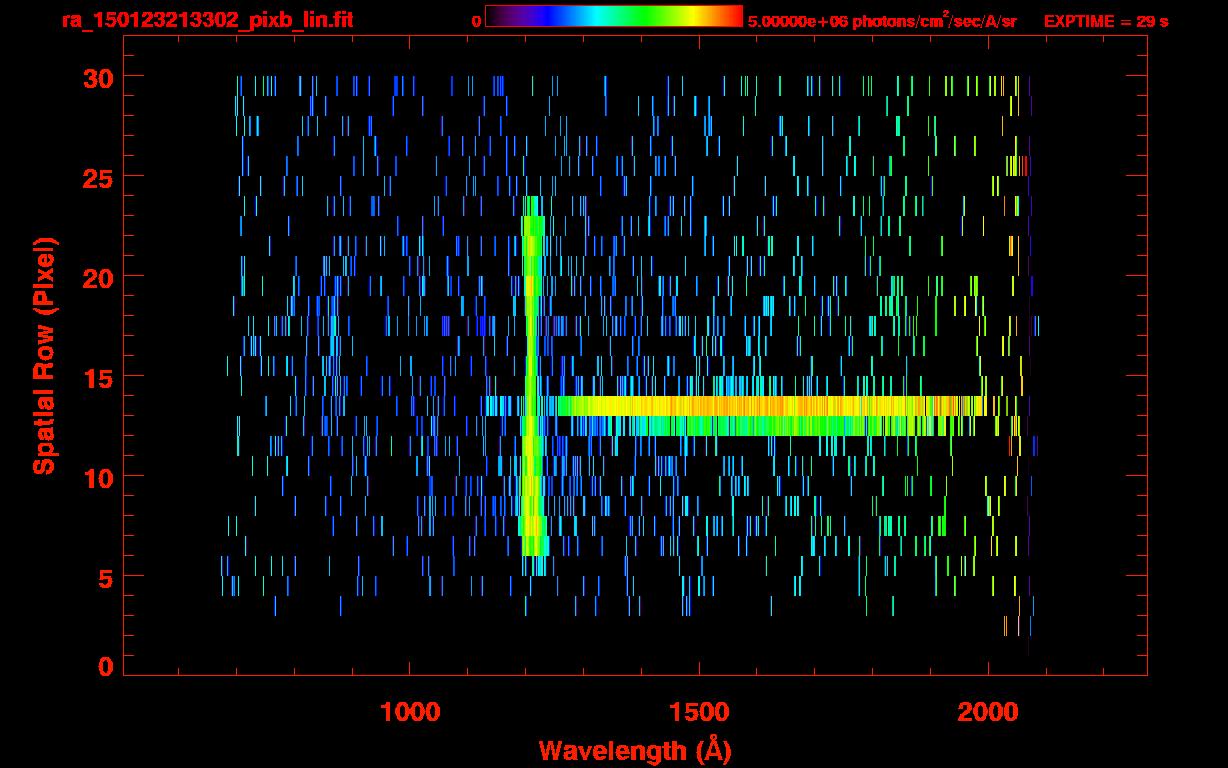Viewport: 1228px width, 768px height.
Task: Click the color bar minimum value 0
Action: tap(476, 21)
